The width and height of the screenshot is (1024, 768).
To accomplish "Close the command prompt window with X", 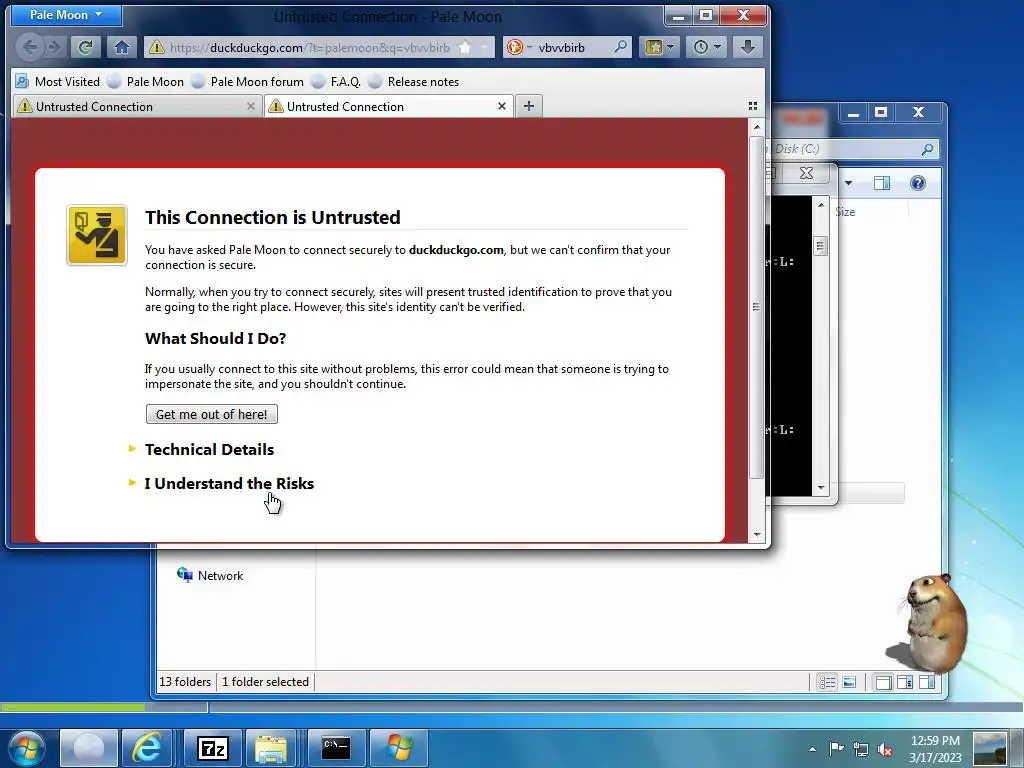I will coord(807,173).
